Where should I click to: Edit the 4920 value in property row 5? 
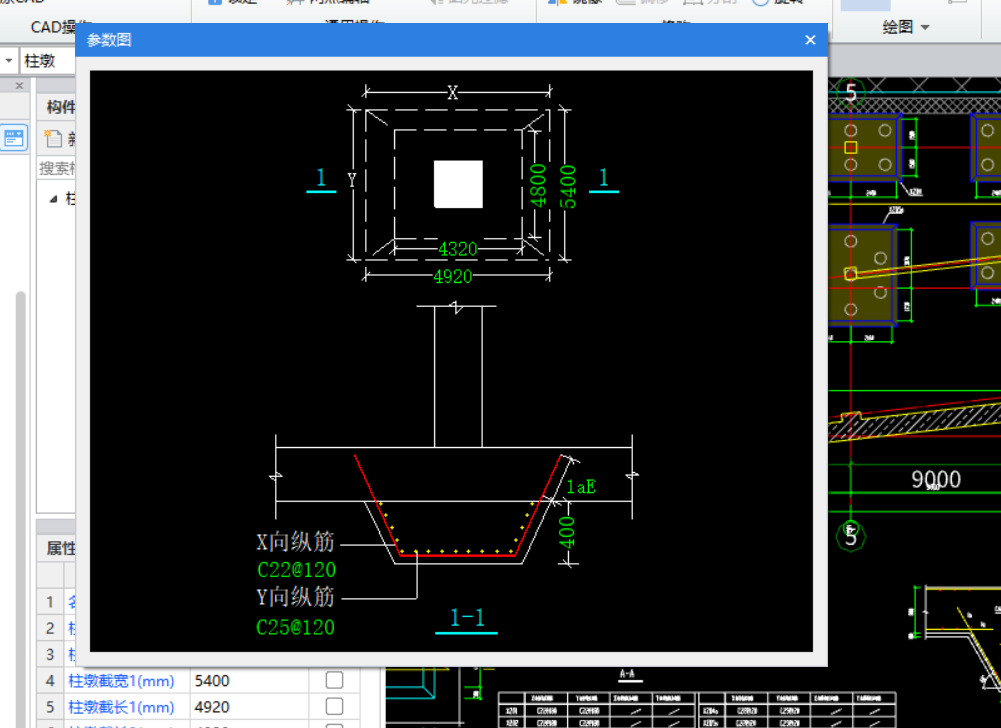[x=250, y=707]
